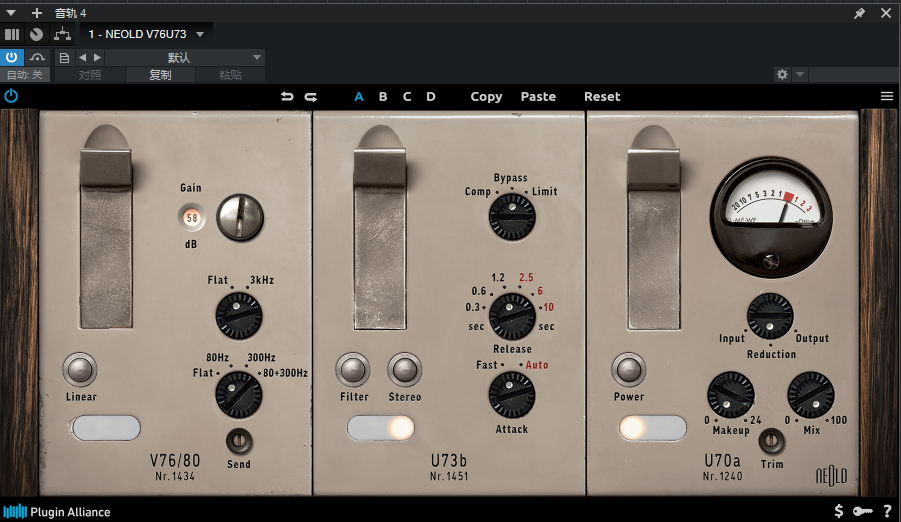Toggle the Linear push button

80,370
